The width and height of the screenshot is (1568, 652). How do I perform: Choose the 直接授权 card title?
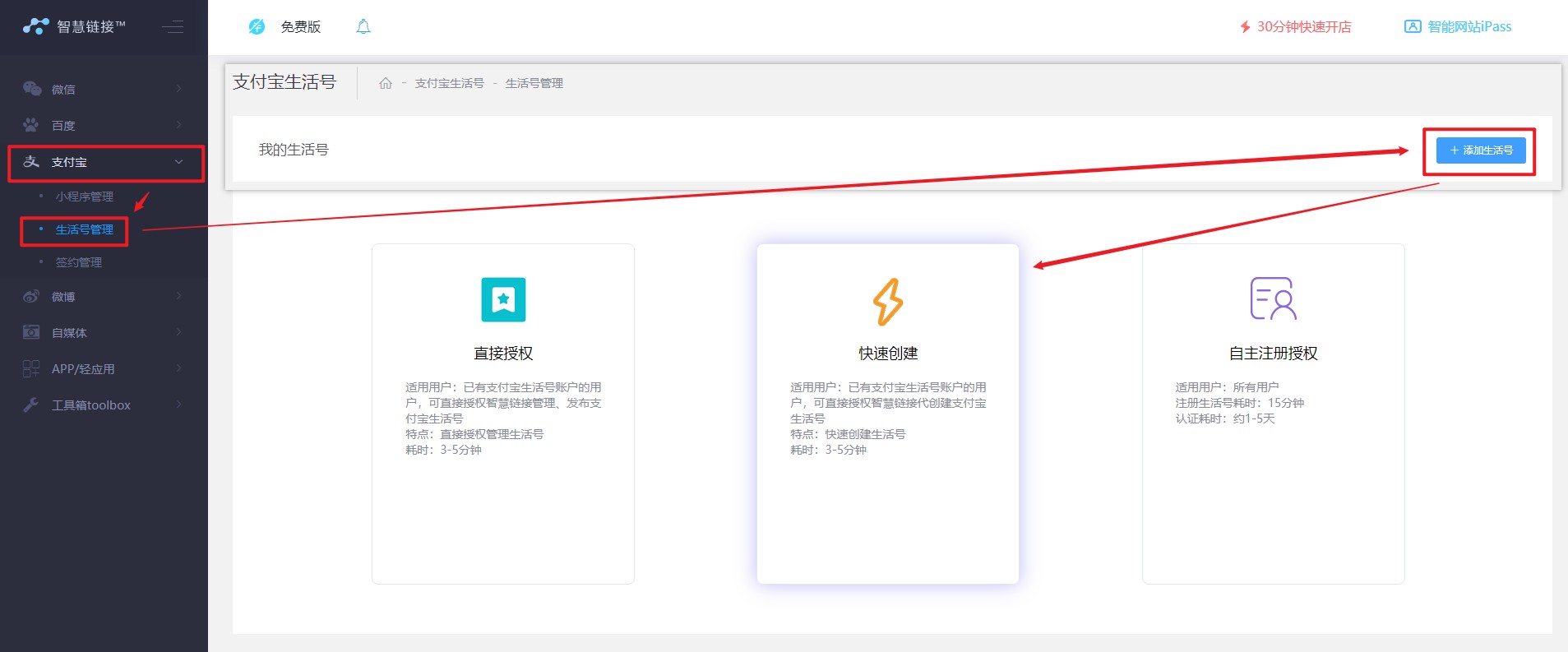pyautogui.click(x=503, y=354)
